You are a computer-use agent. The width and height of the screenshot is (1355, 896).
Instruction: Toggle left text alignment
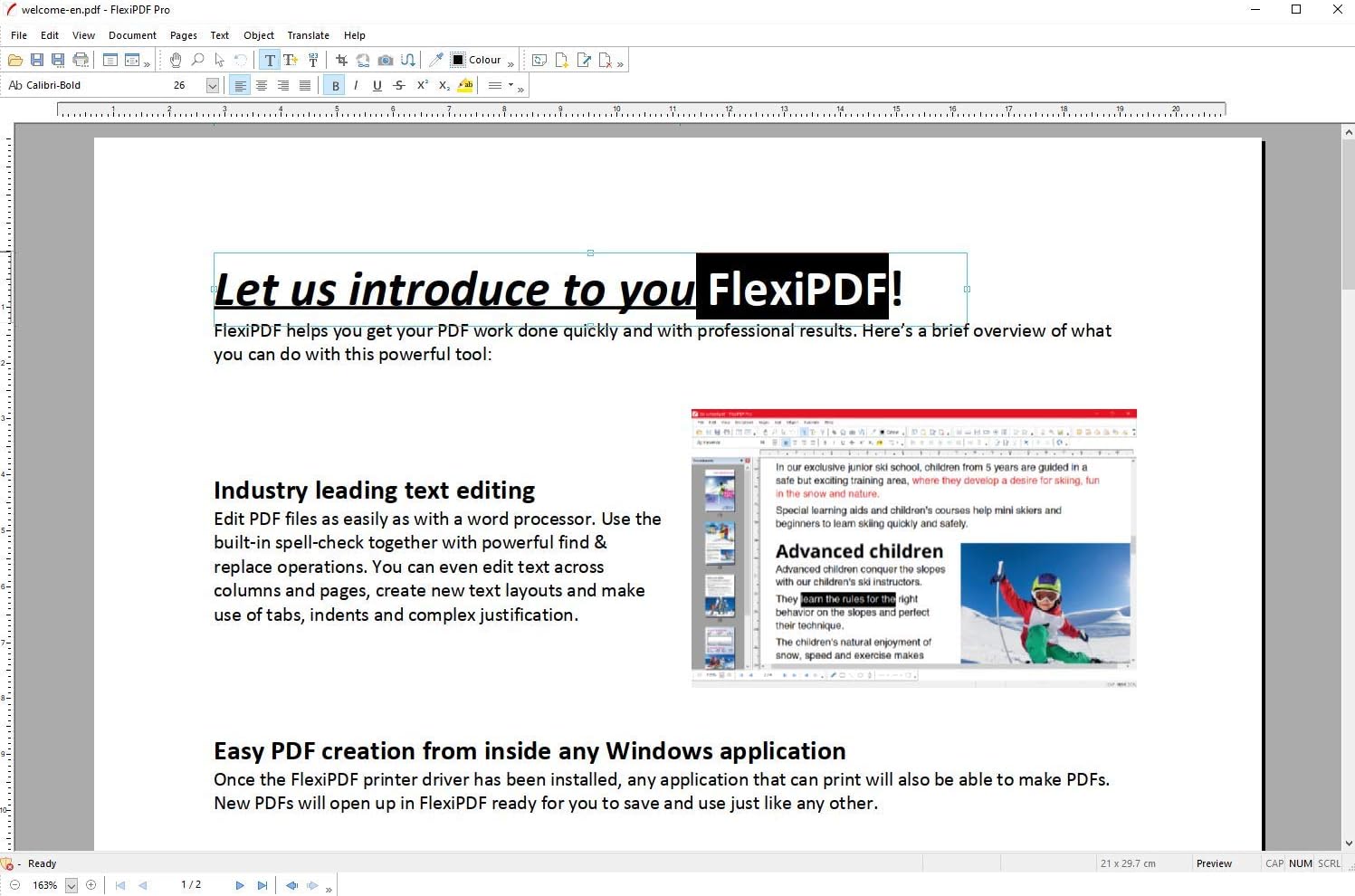(x=240, y=85)
